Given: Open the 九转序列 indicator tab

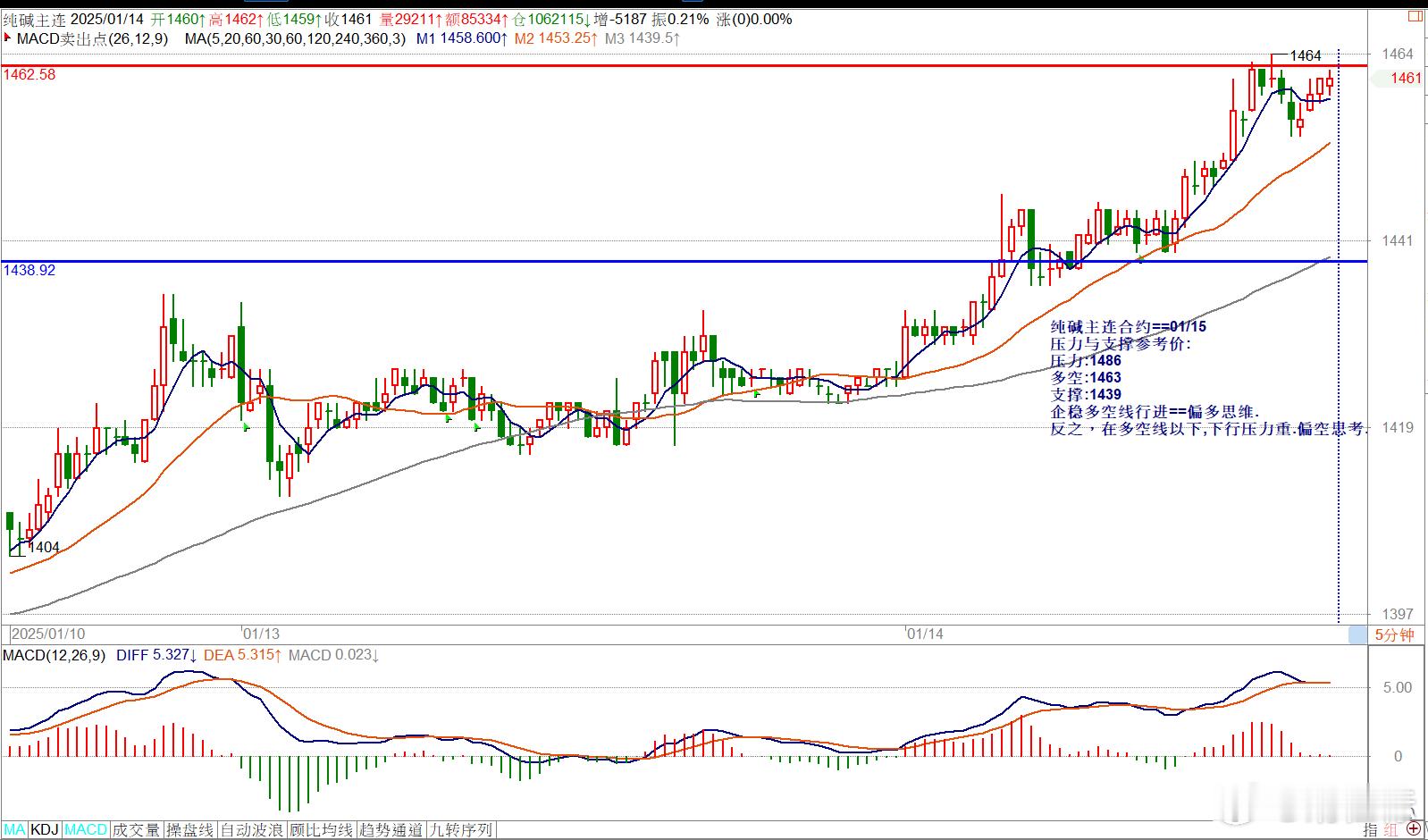Looking at the screenshot, I should [460, 830].
